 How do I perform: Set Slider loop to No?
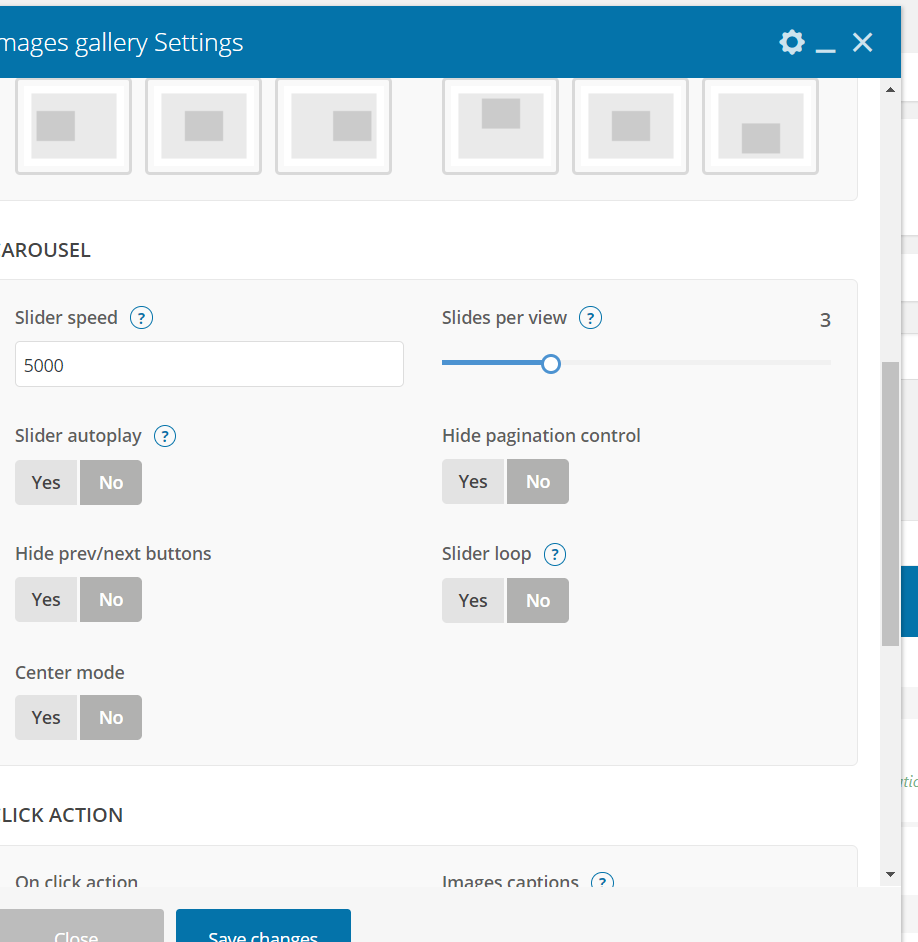(538, 600)
